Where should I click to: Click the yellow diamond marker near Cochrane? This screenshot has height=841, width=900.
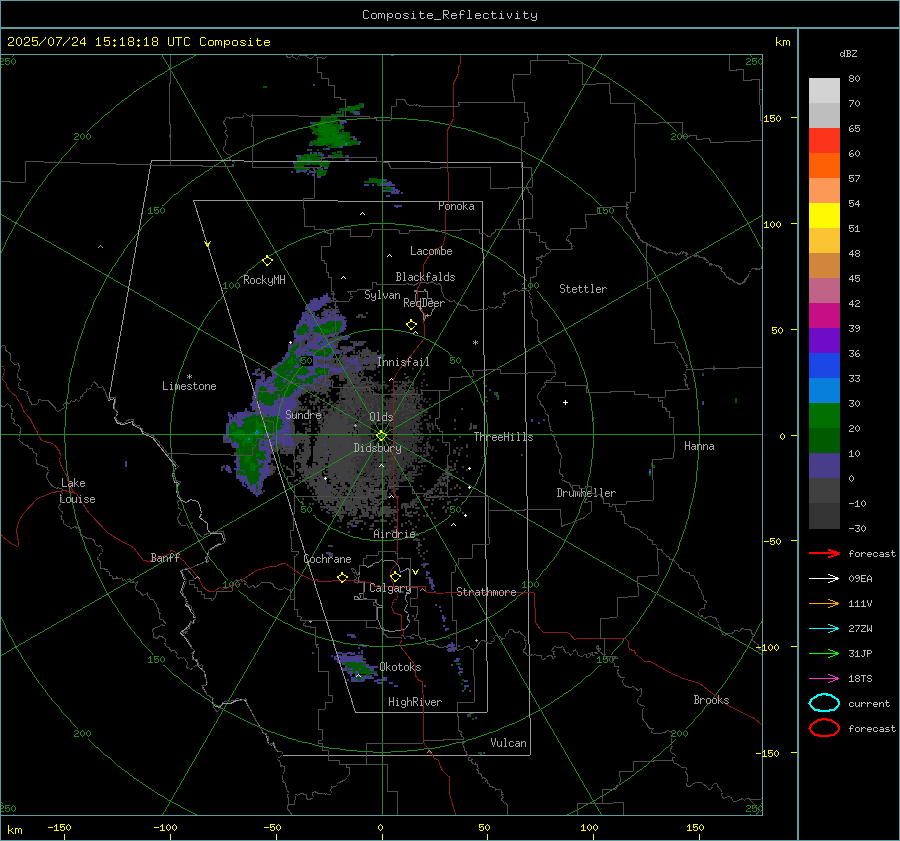pyautogui.click(x=342, y=577)
